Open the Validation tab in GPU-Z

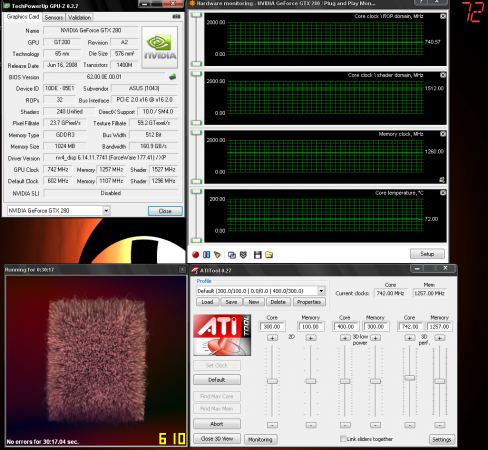click(x=79, y=18)
